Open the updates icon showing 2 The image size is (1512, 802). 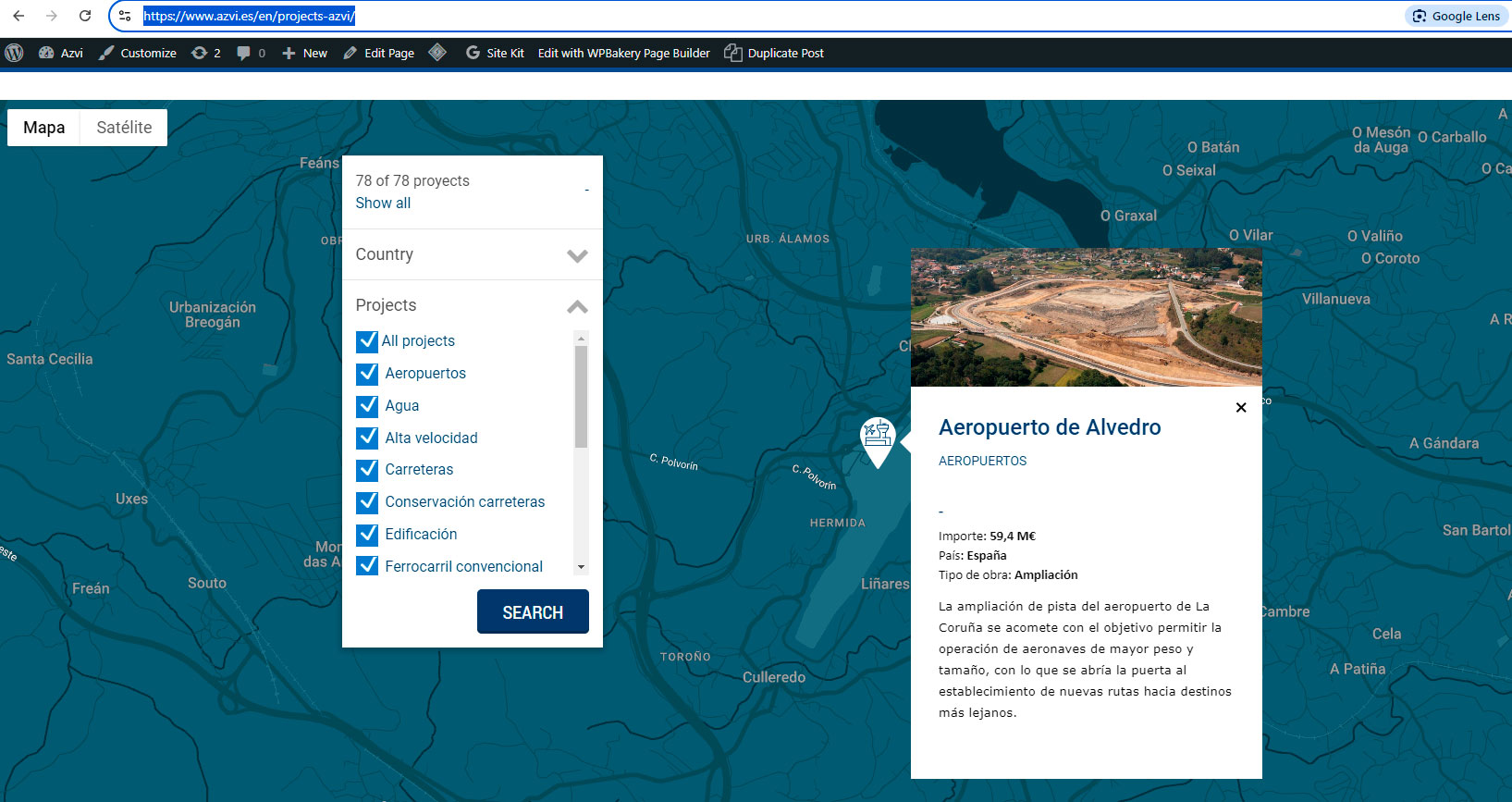[x=205, y=54]
